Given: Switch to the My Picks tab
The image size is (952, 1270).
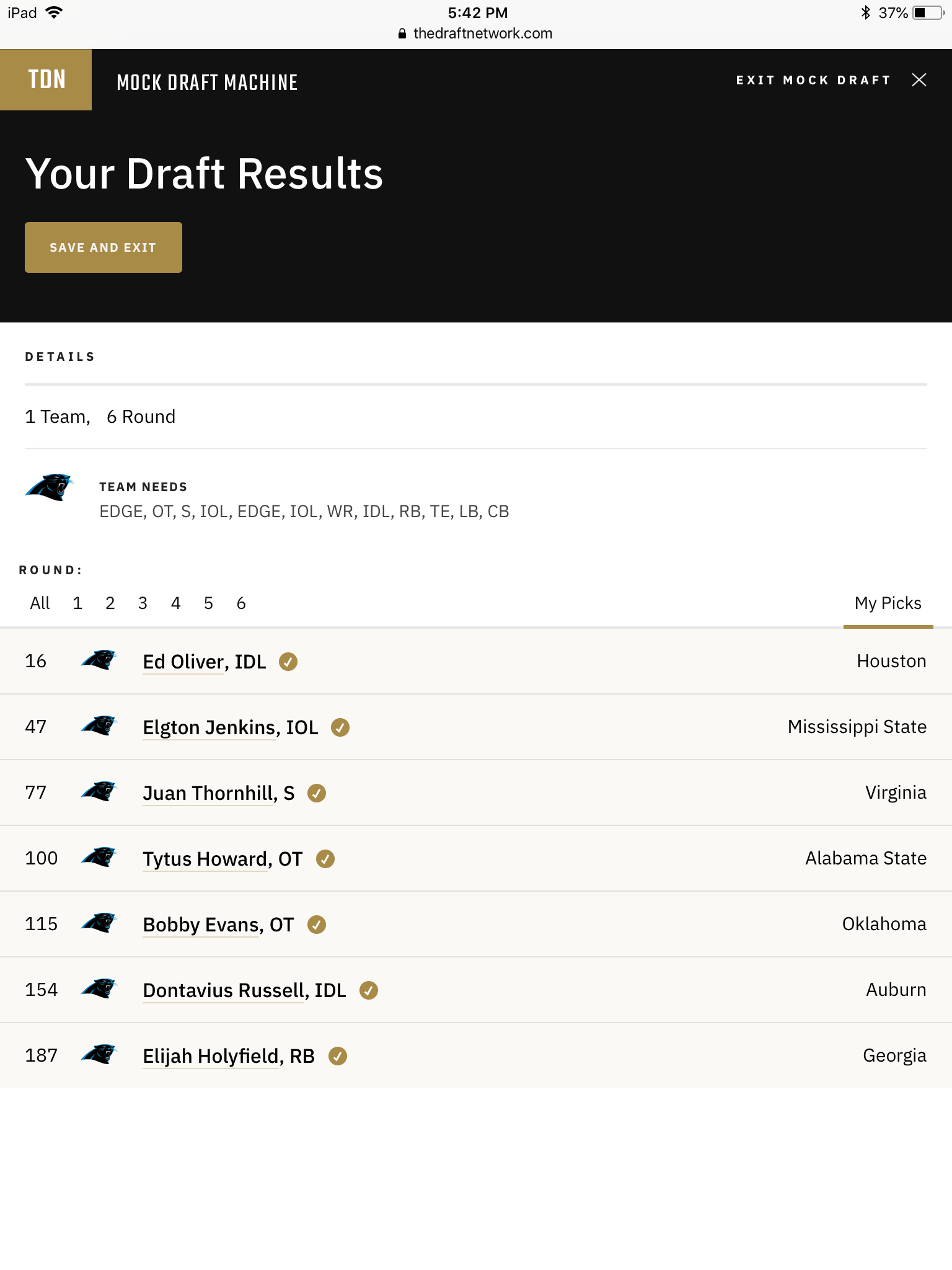Looking at the screenshot, I should pos(888,603).
